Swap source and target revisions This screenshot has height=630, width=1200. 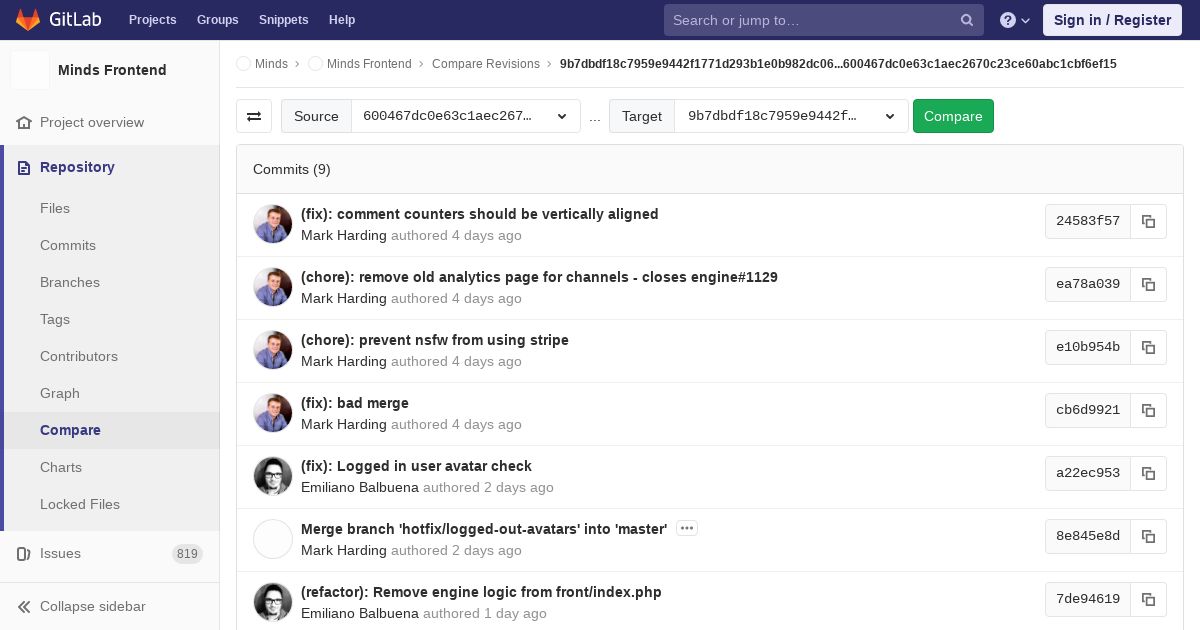click(x=254, y=116)
